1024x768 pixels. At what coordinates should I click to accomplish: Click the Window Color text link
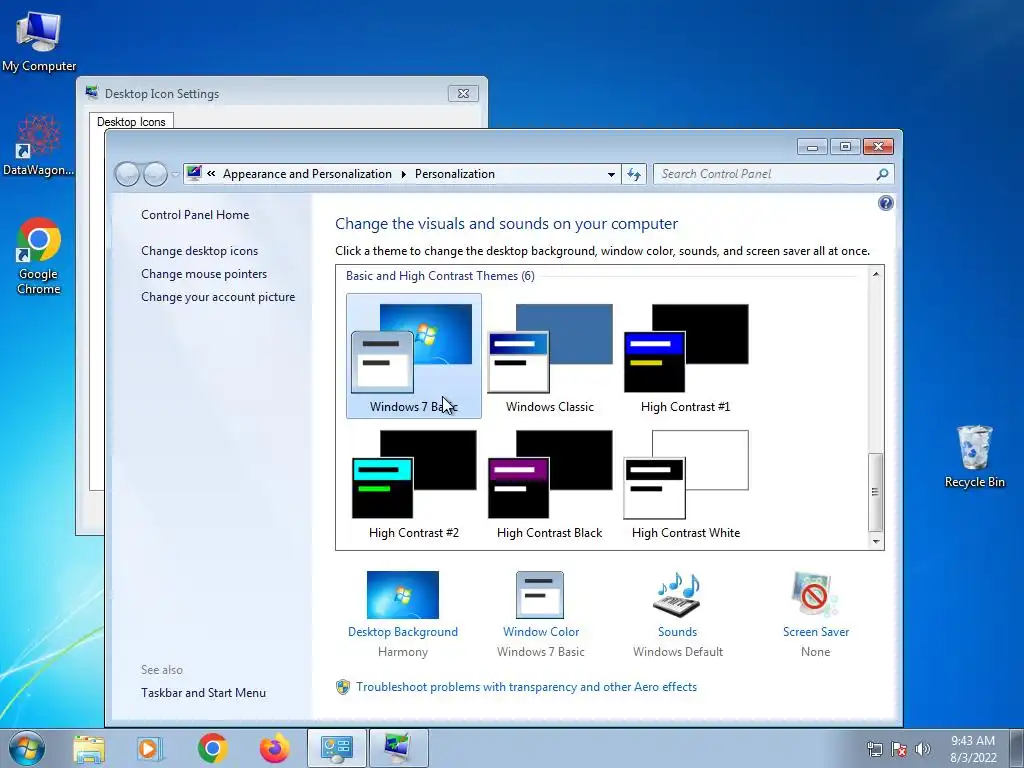[541, 632]
